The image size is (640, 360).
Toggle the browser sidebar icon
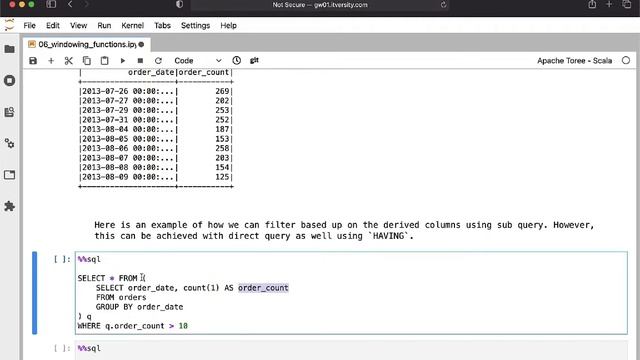coord(51,4)
